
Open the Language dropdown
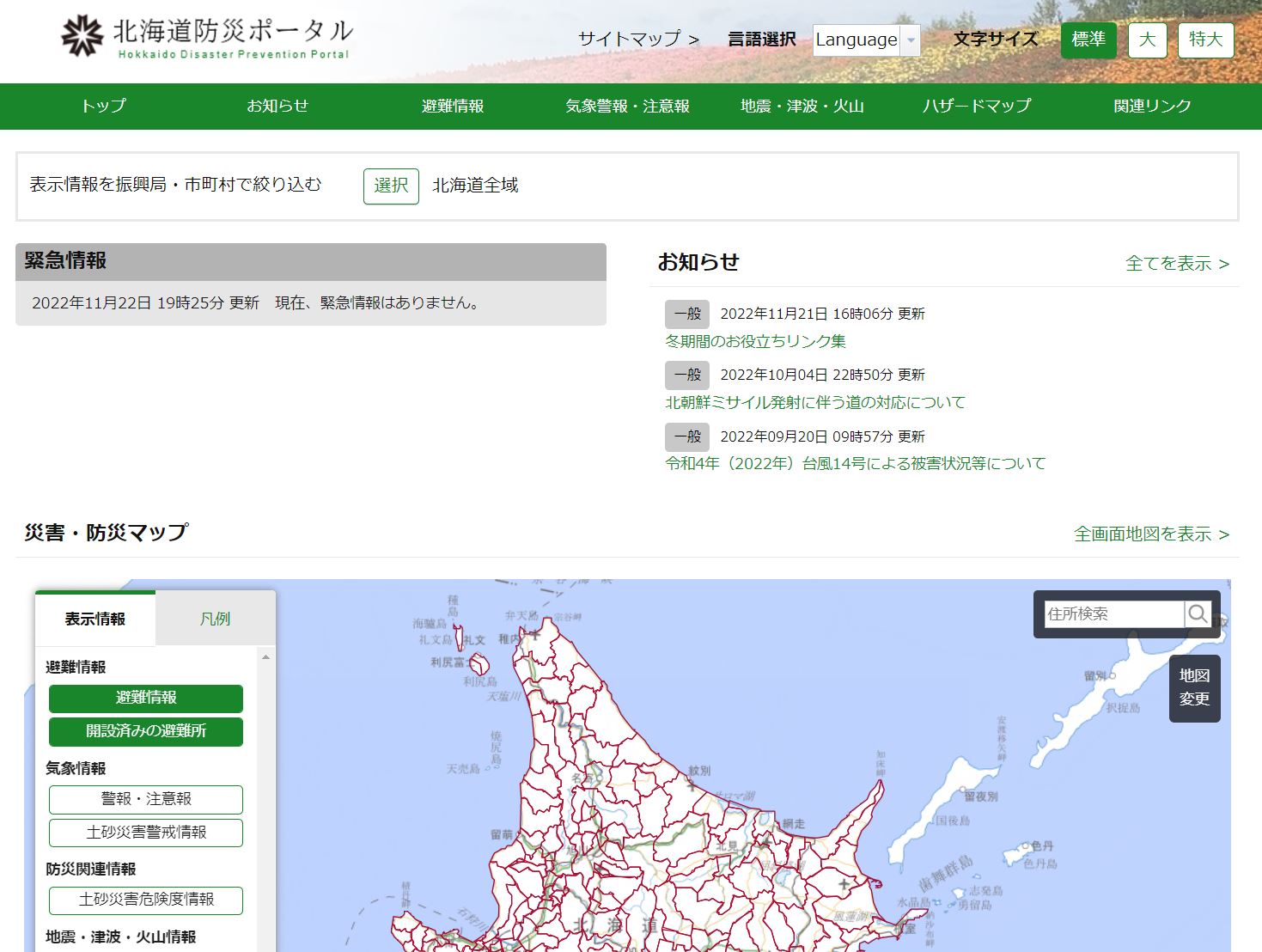(866, 40)
